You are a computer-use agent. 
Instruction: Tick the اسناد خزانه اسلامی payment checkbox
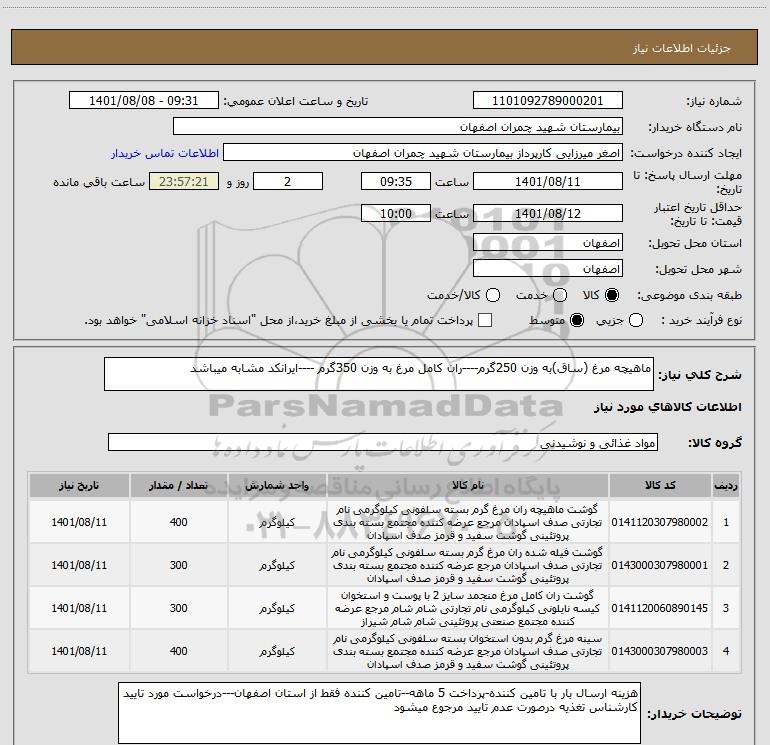(x=485, y=320)
